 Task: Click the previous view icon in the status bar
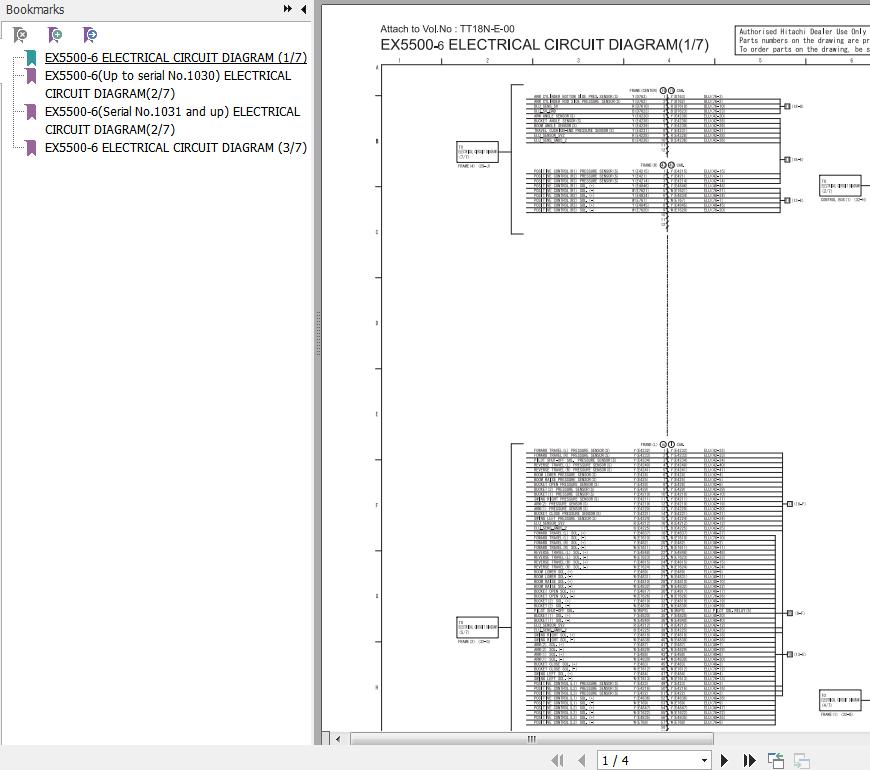pyautogui.click(x=776, y=760)
